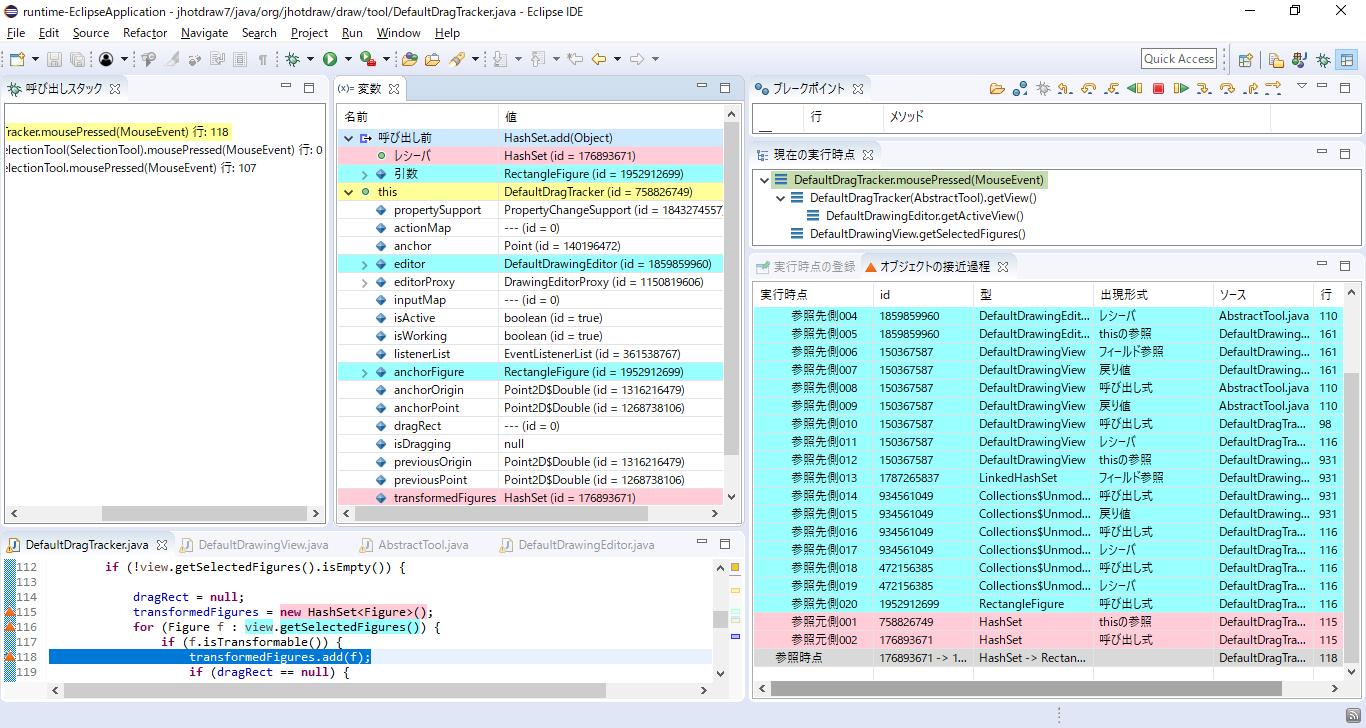Click the forward step-into icon in ブレークポイント toolbar
Screen dimensions: 1366x728
pyautogui.click(x=1204, y=89)
